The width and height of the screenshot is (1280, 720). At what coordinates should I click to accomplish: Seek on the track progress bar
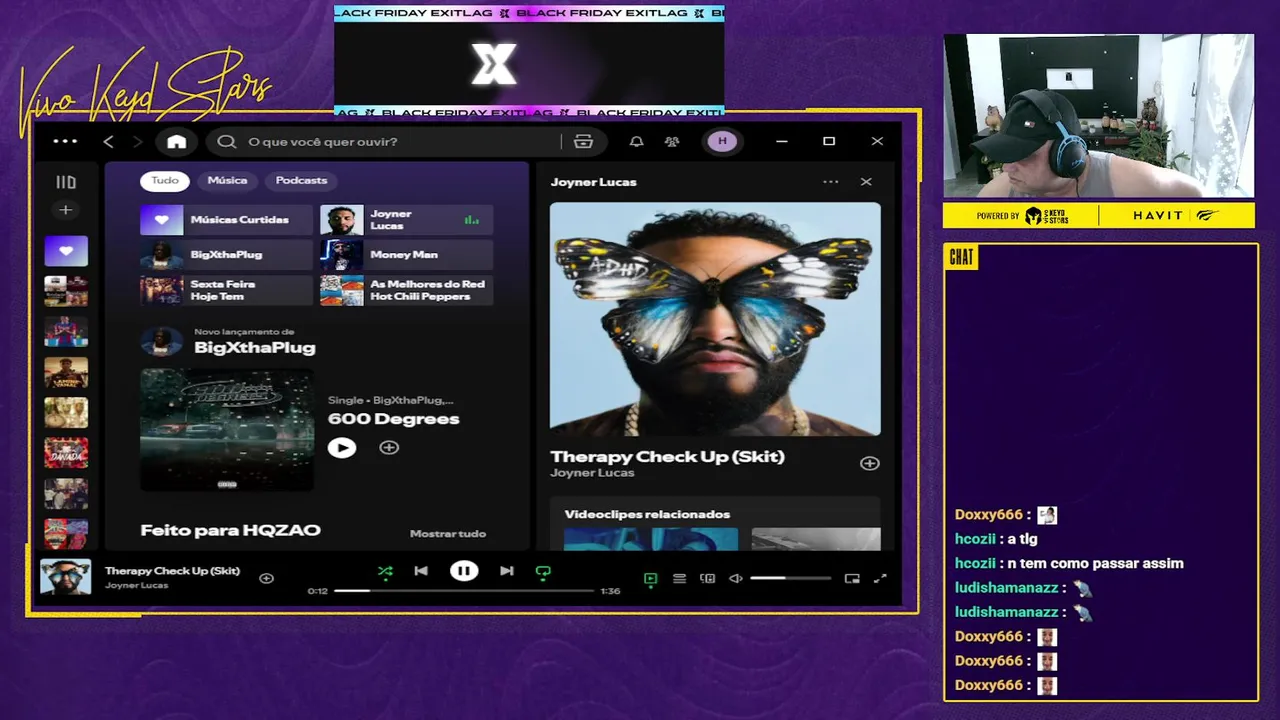[x=464, y=591]
